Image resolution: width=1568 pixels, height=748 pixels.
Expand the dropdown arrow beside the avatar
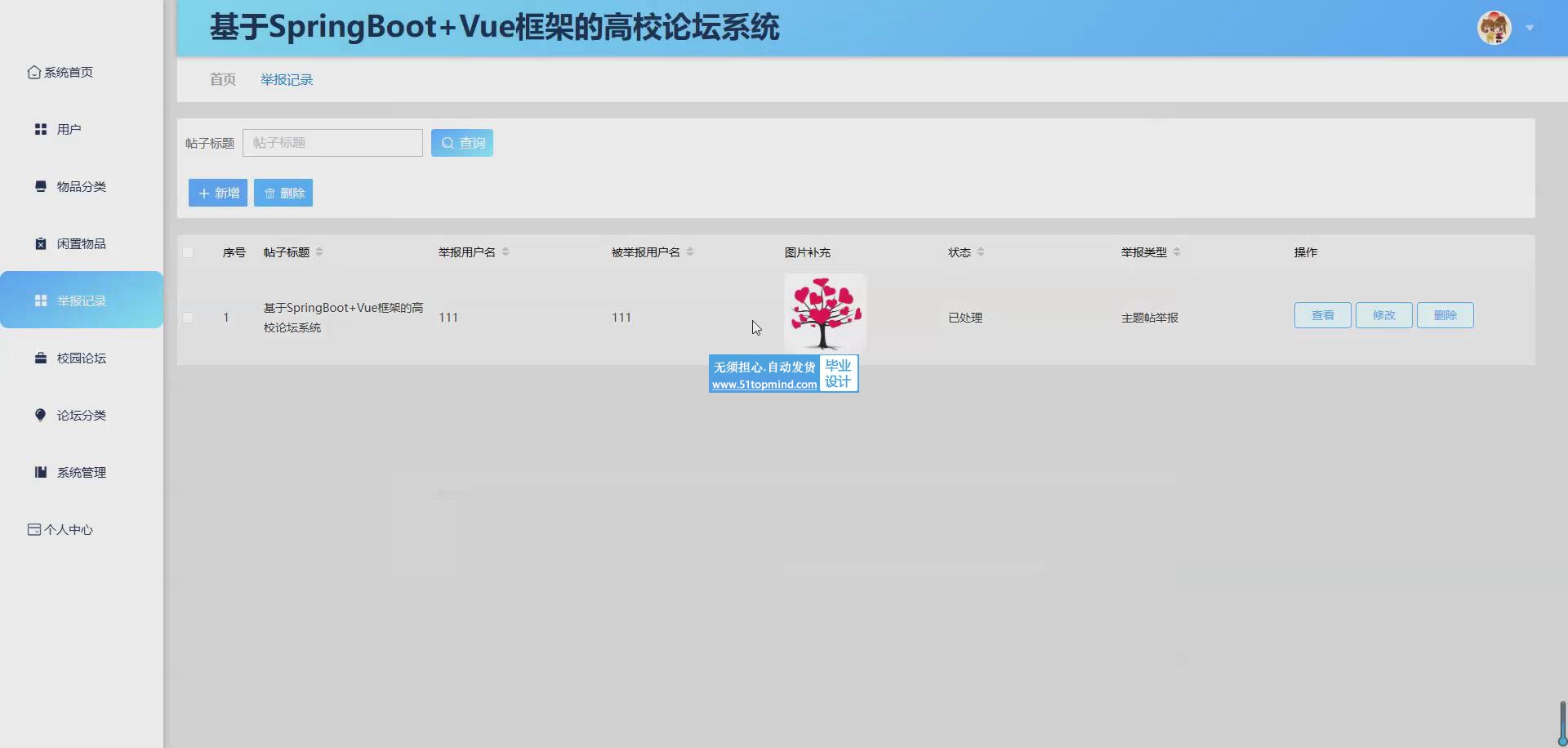coord(1530,28)
